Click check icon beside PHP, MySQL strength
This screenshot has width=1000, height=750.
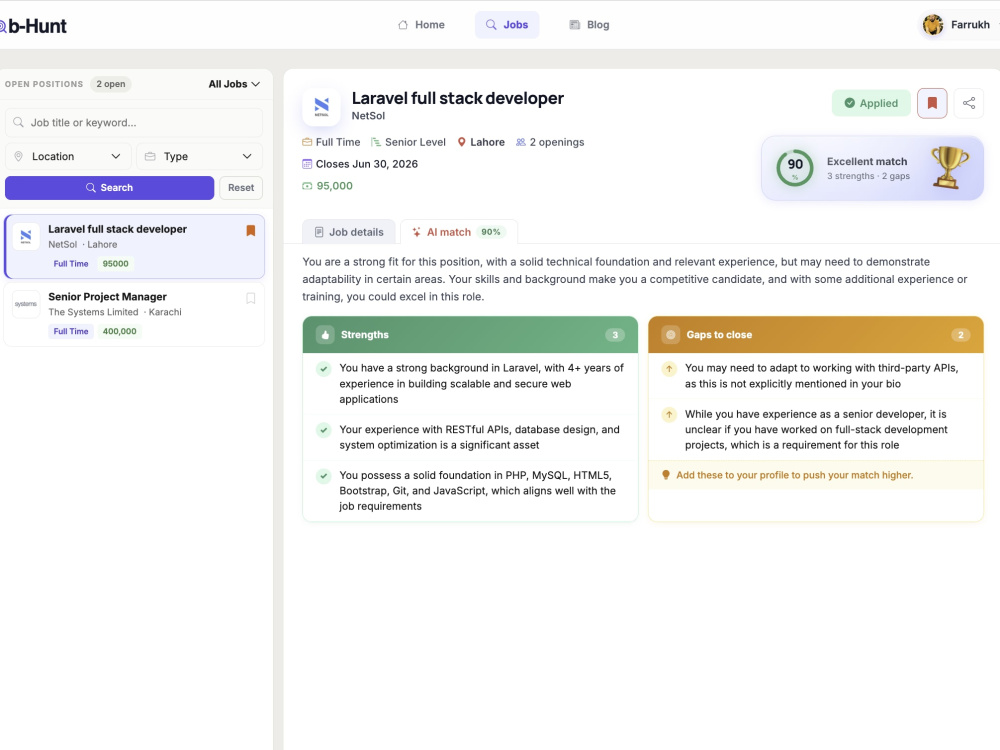pos(324,476)
